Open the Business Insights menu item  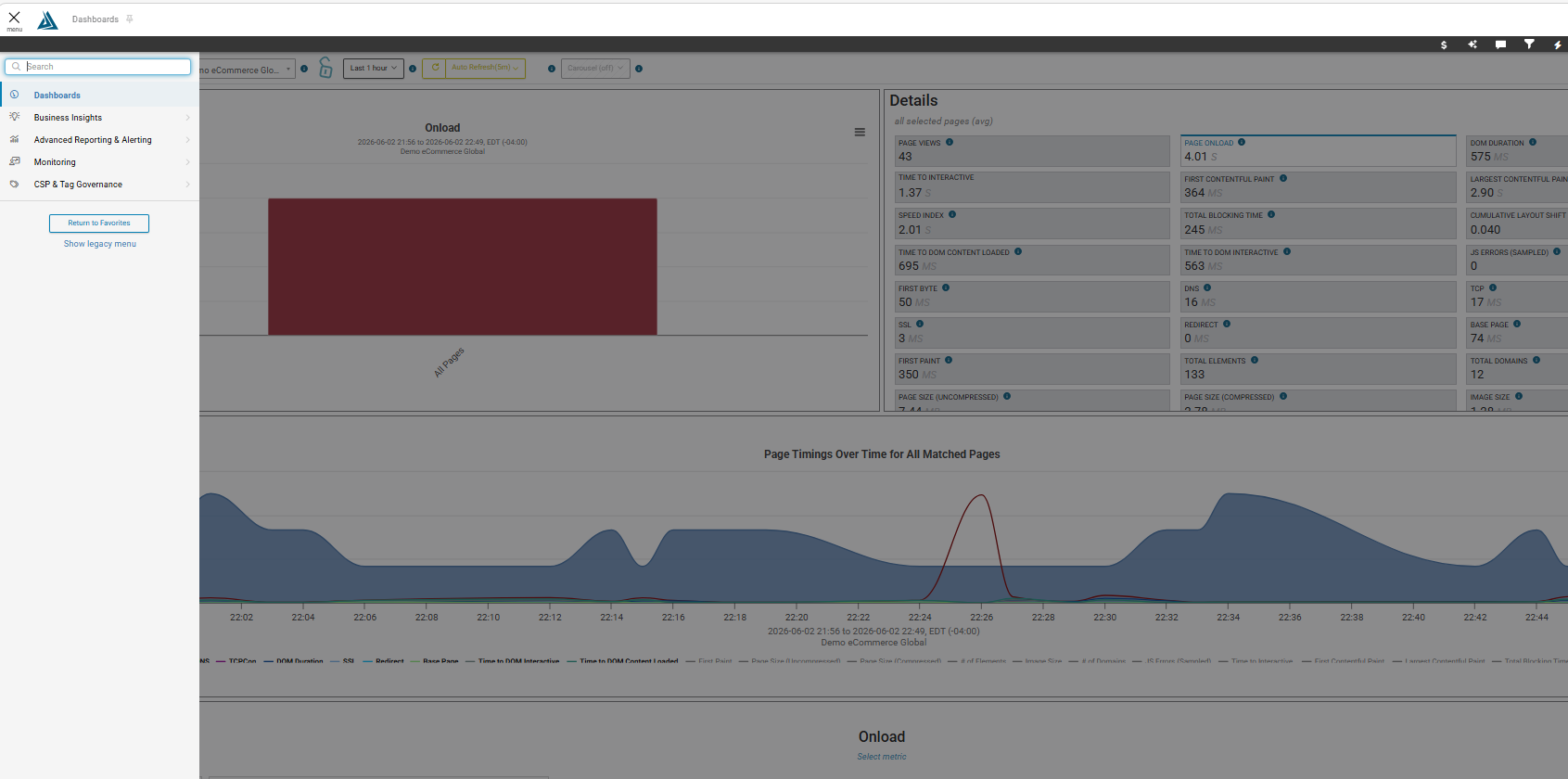99,118
